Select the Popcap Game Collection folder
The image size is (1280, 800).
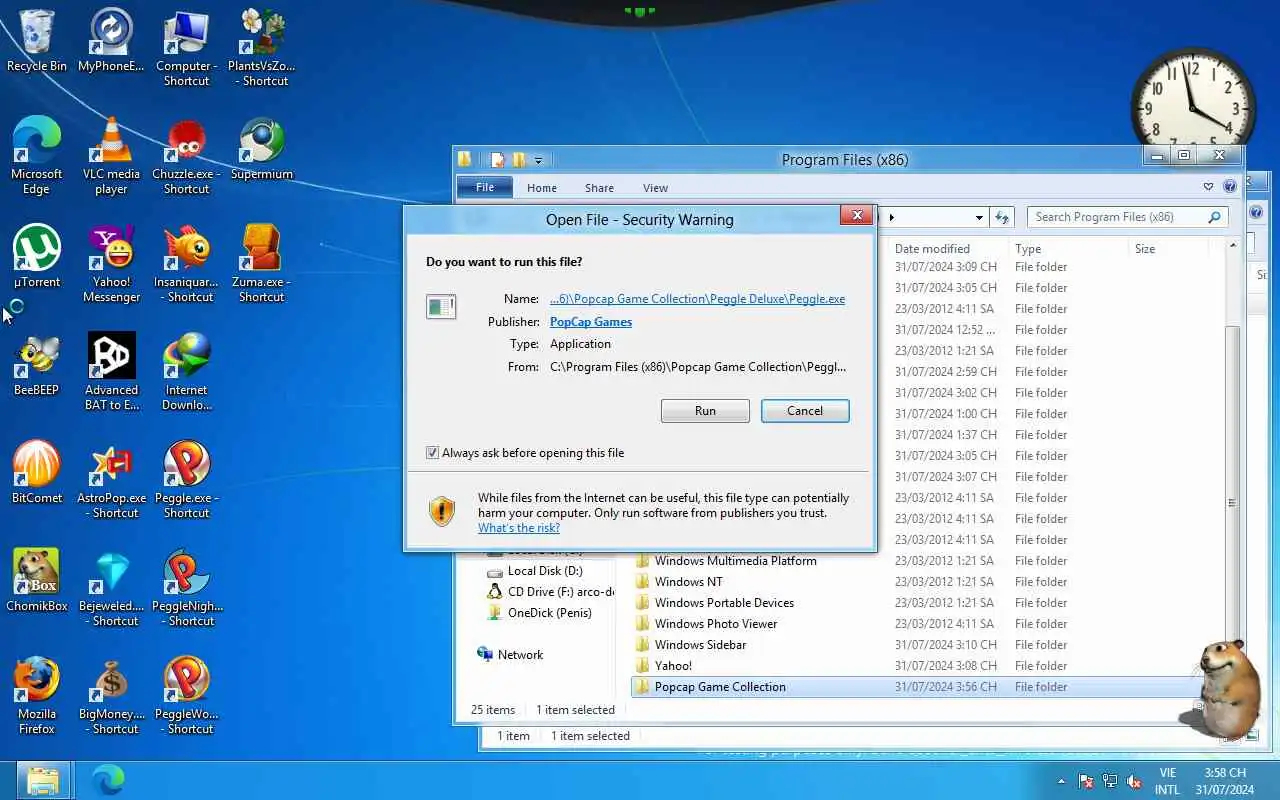720,687
